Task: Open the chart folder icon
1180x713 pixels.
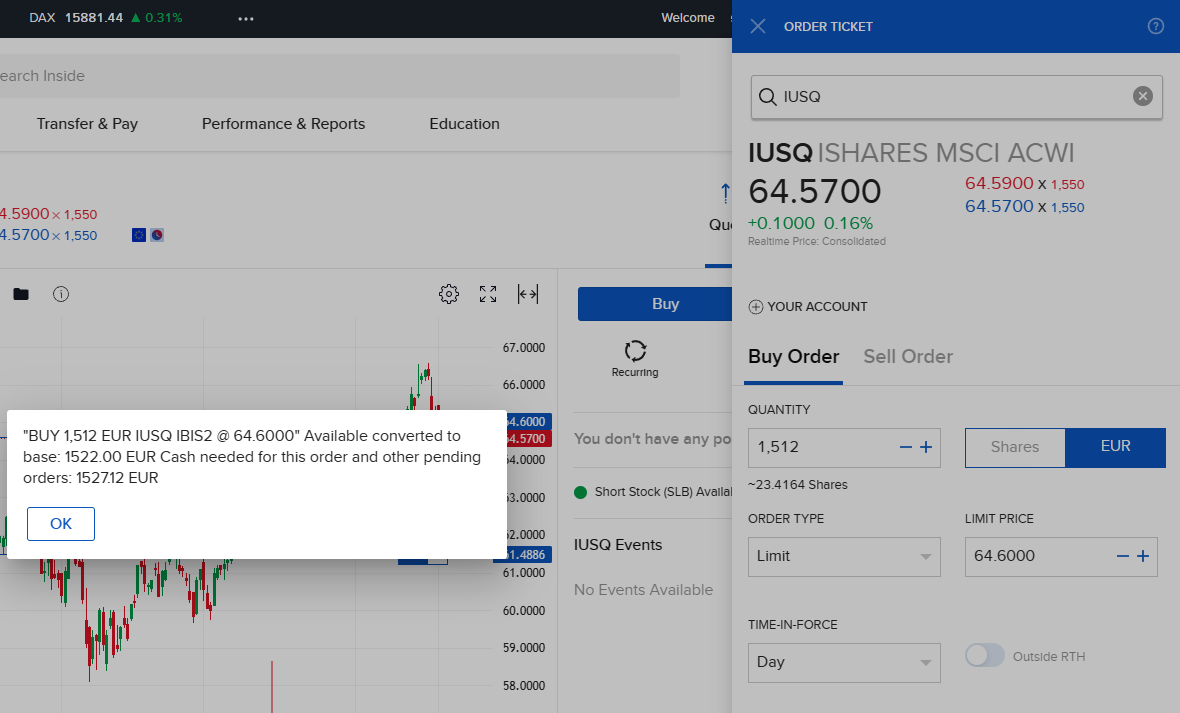Action: 21,294
